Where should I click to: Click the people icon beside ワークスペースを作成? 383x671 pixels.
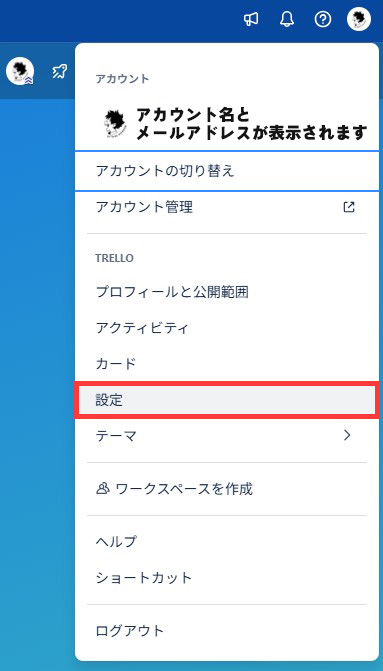click(102, 488)
